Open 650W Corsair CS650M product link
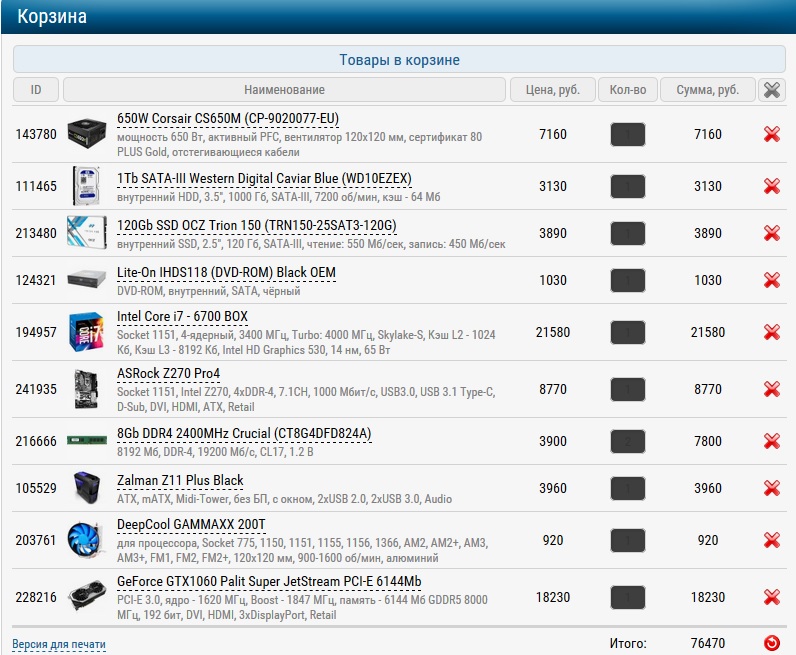 click(228, 119)
